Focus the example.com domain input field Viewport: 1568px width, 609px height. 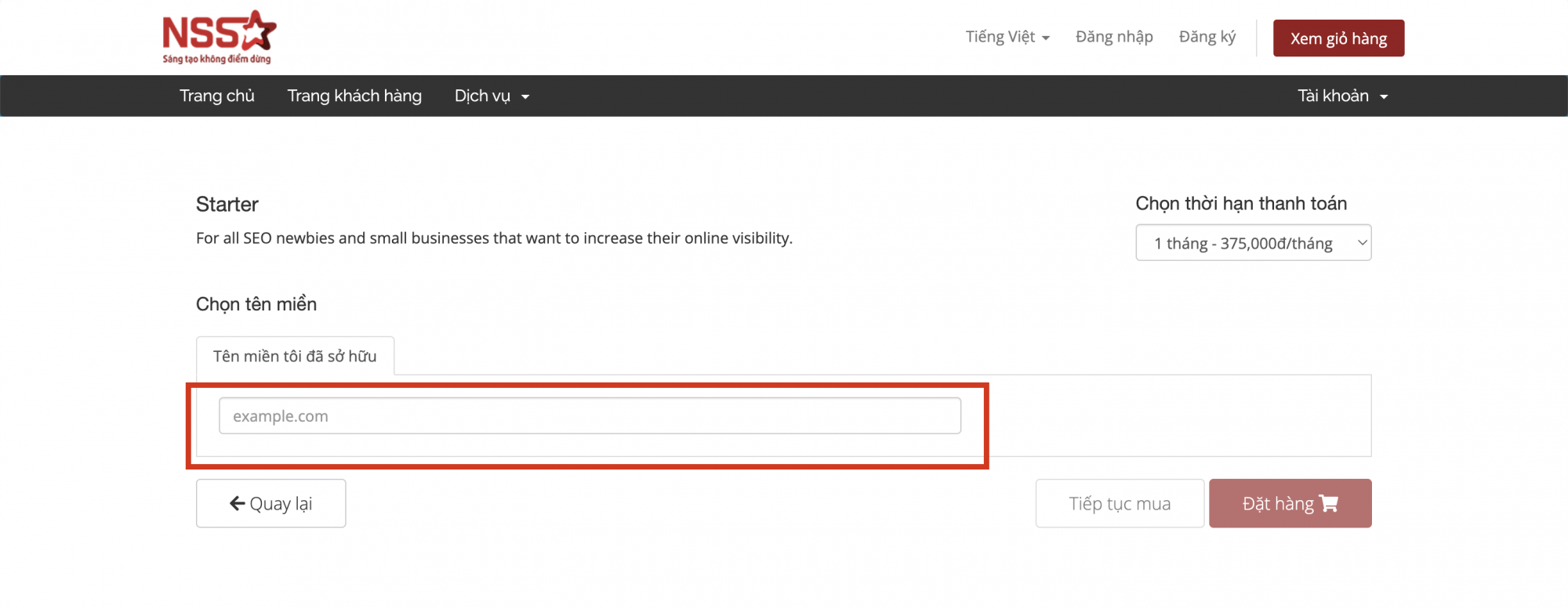pyautogui.click(x=590, y=415)
